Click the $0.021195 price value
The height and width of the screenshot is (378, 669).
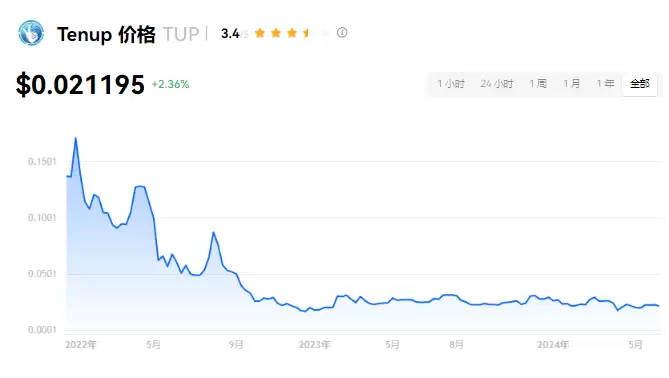click(x=80, y=84)
